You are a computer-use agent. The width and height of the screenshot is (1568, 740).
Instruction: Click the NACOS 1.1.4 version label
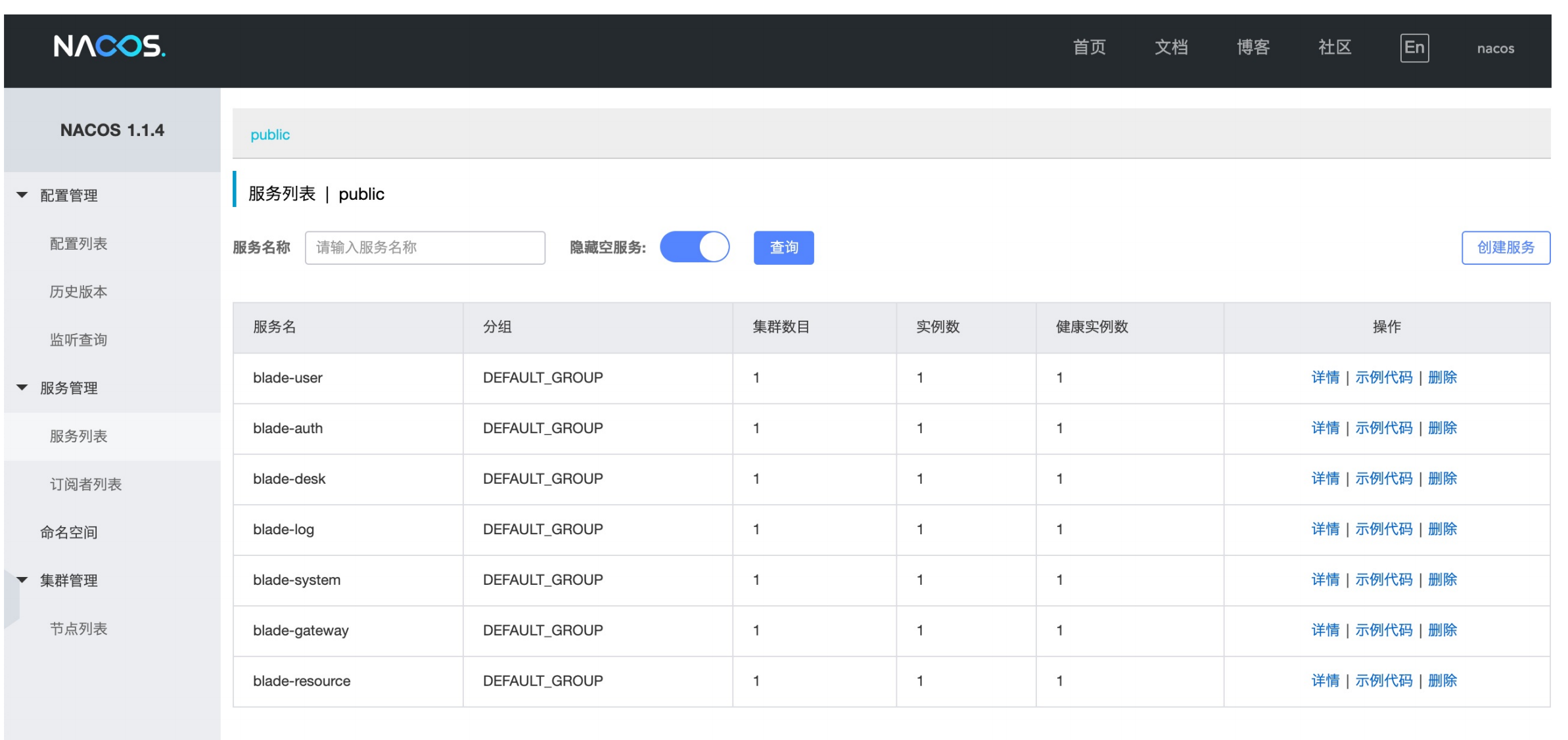click(112, 130)
